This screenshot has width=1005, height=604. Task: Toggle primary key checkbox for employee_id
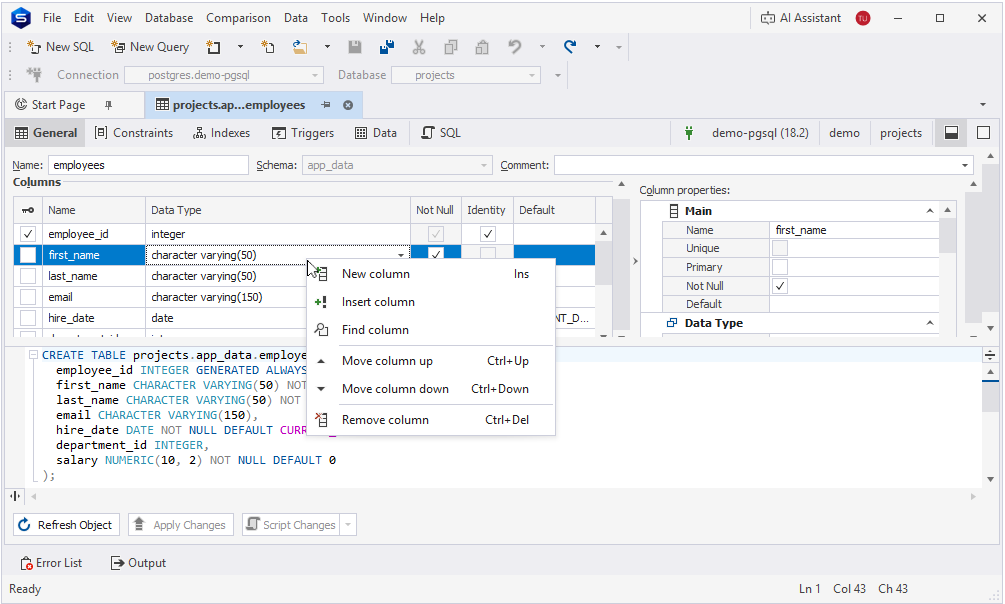28,234
